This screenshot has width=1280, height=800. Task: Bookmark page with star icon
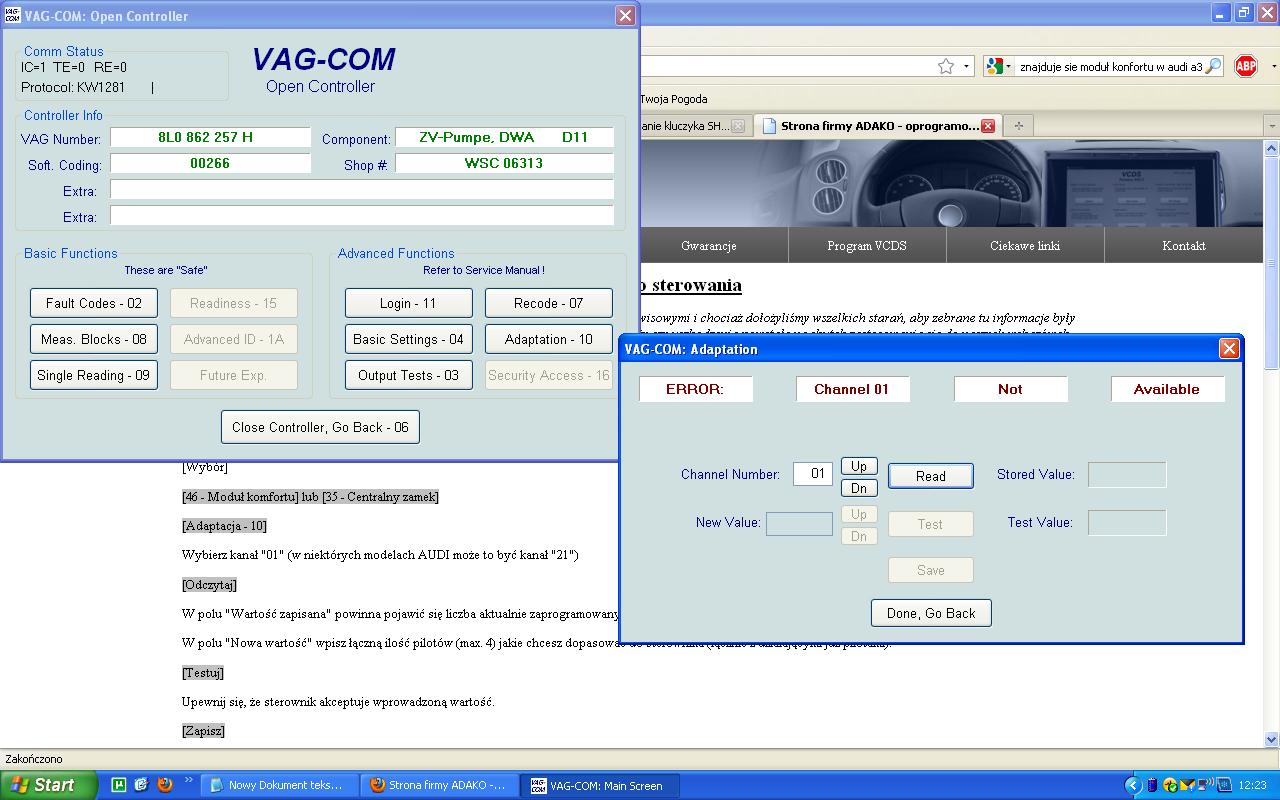tap(946, 66)
